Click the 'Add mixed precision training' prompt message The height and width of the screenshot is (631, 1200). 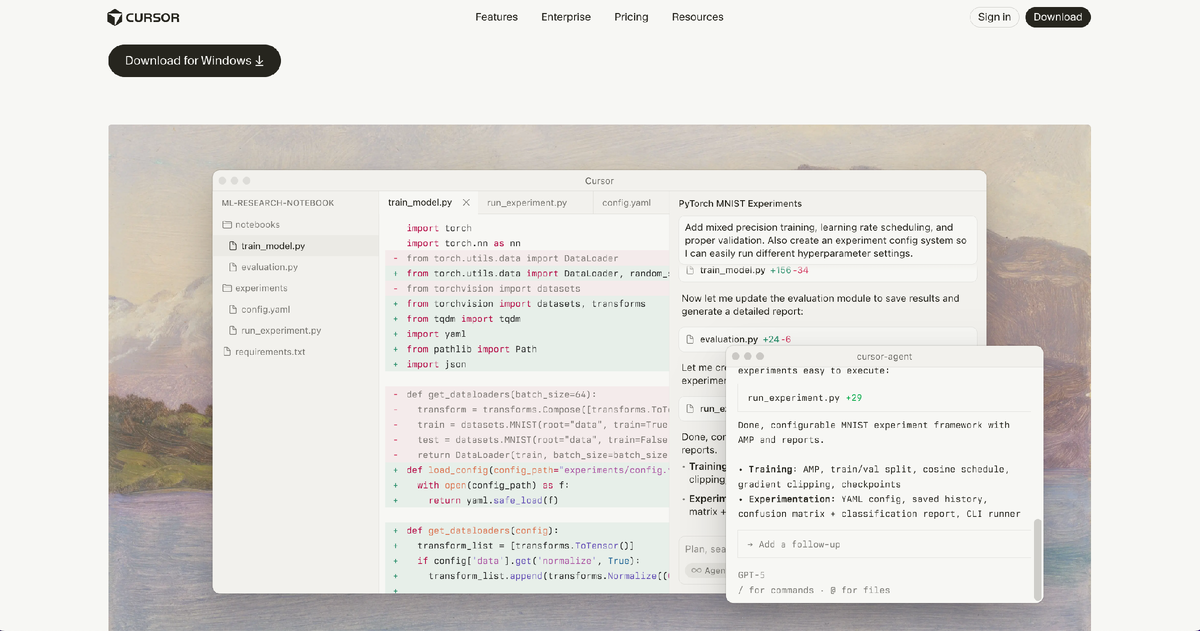[x=828, y=241]
